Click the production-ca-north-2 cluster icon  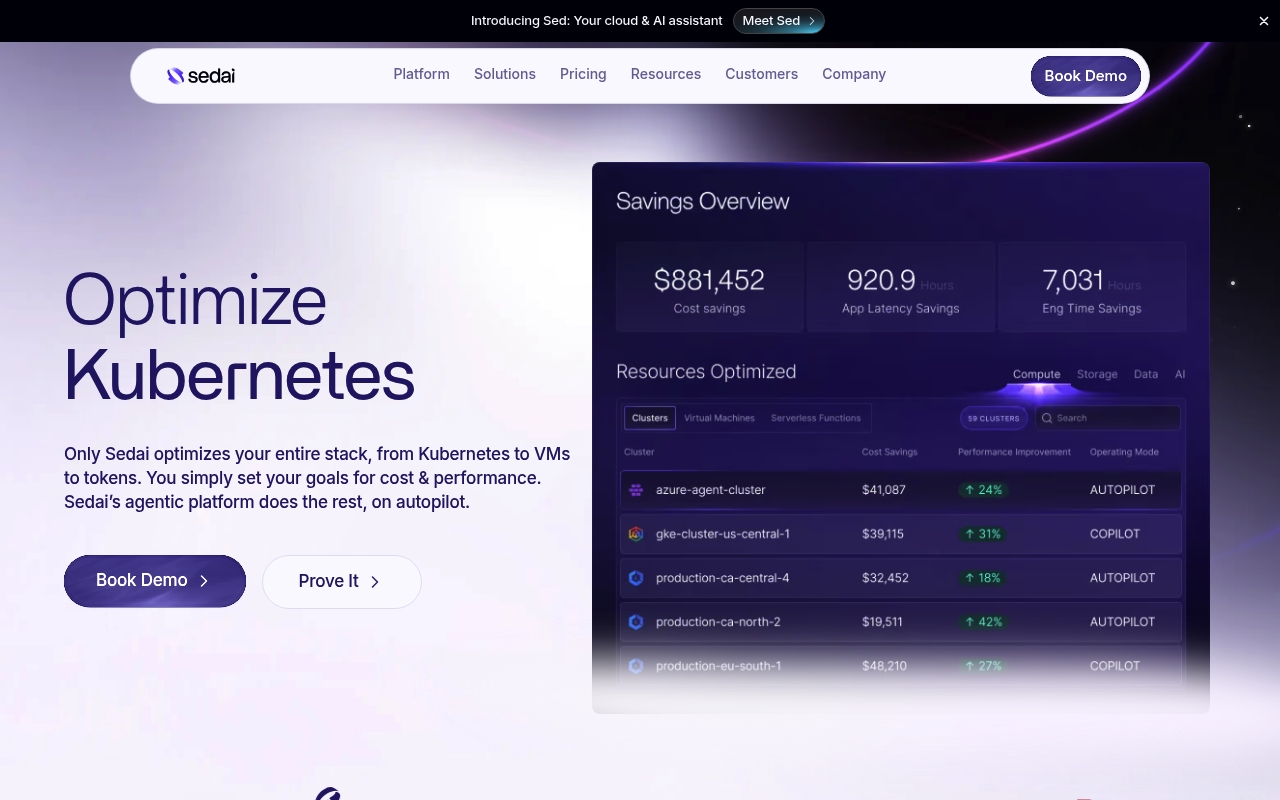coord(636,622)
